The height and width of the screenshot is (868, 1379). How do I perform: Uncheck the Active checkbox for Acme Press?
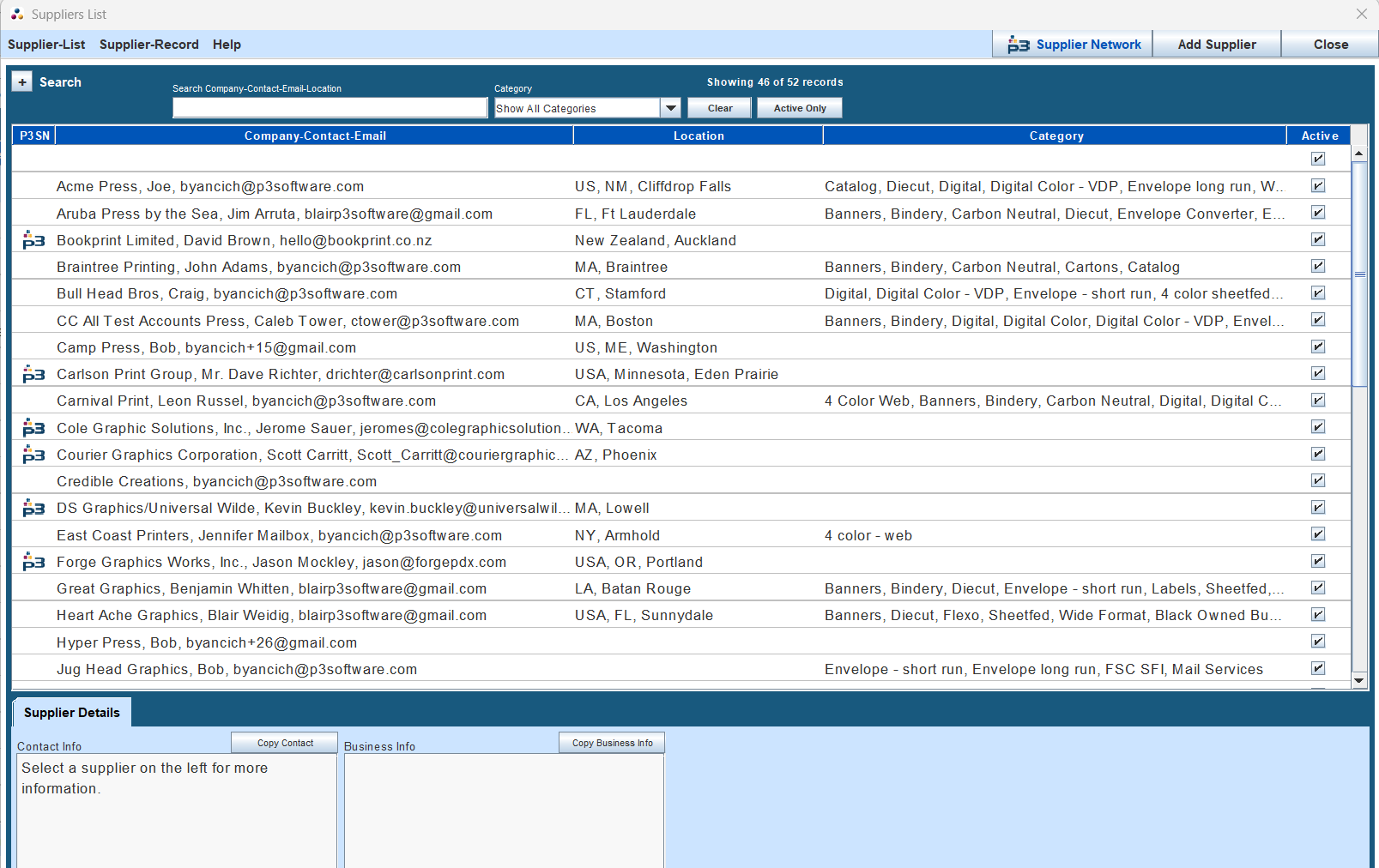click(x=1318, y=185)
